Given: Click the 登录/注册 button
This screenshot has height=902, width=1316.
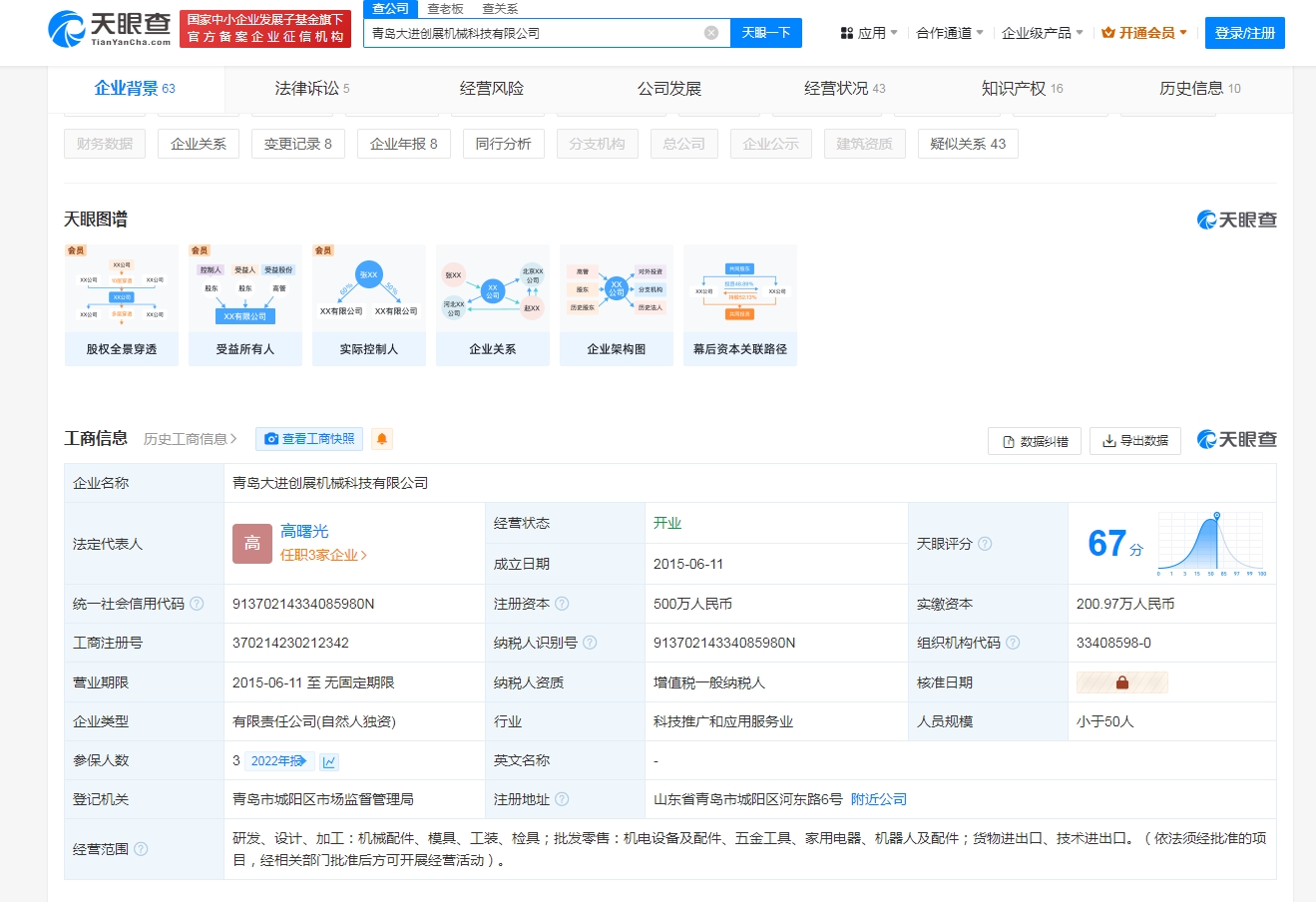Looking at the screenshot, I should [1245, 33].
